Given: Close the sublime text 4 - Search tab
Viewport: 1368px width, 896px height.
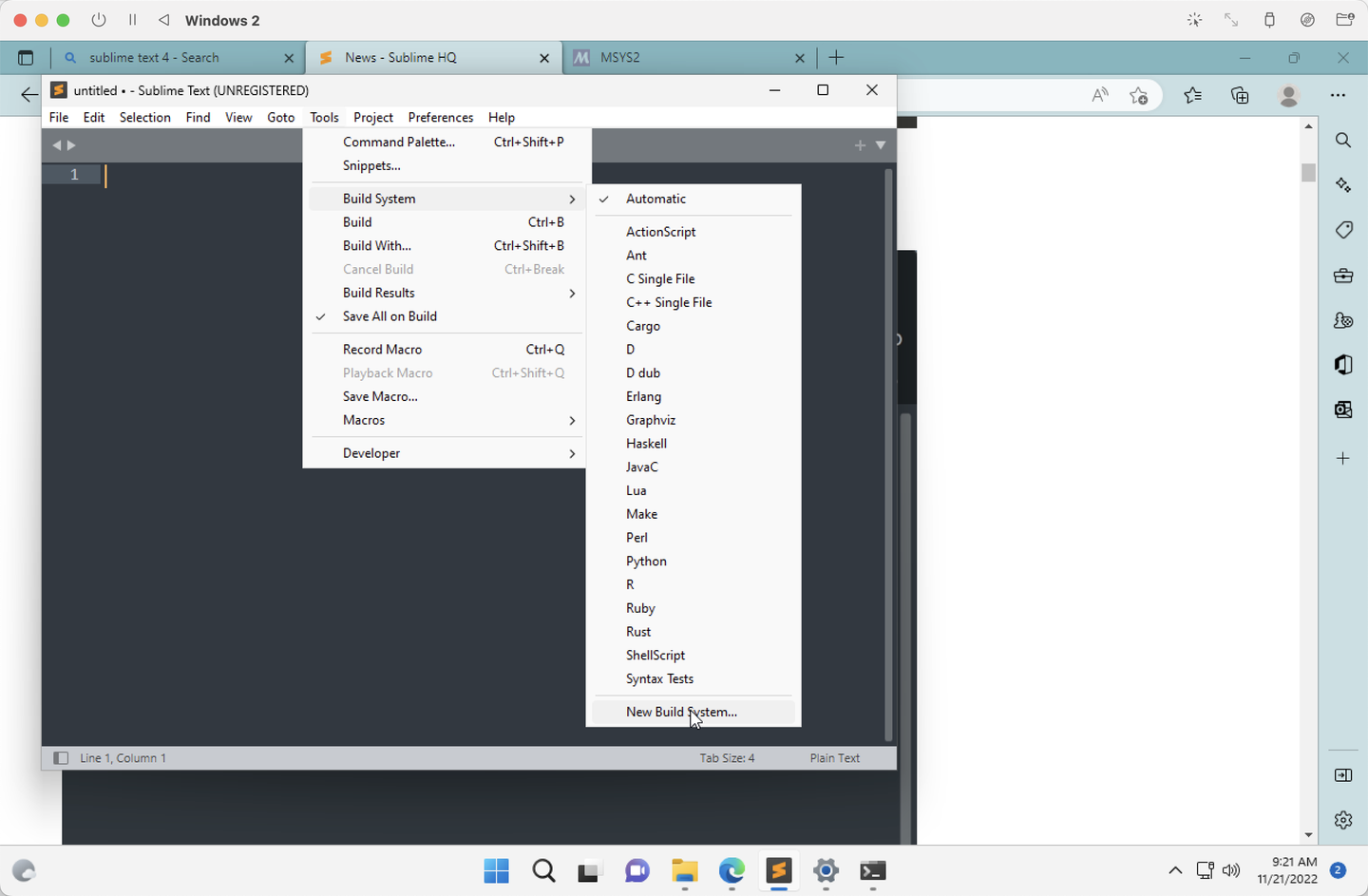Looking at the screenshot, I should point(289,58).
